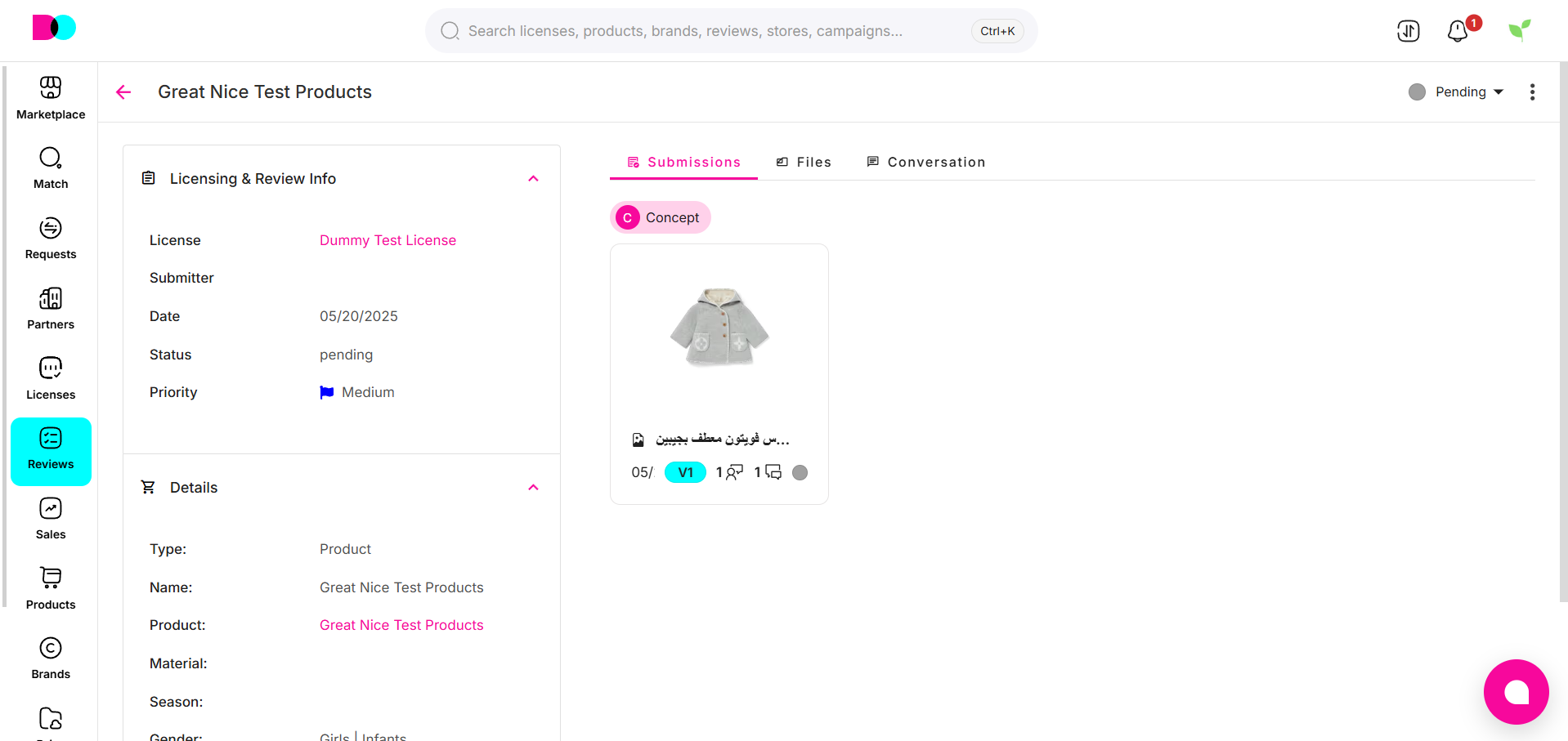
Task: Open the green leaf profile avatar
Action: [1520, 30]
